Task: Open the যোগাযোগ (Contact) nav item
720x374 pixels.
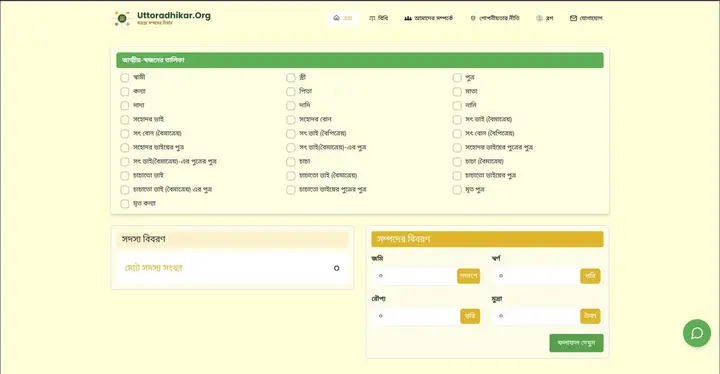Action: tap(586, 18)
